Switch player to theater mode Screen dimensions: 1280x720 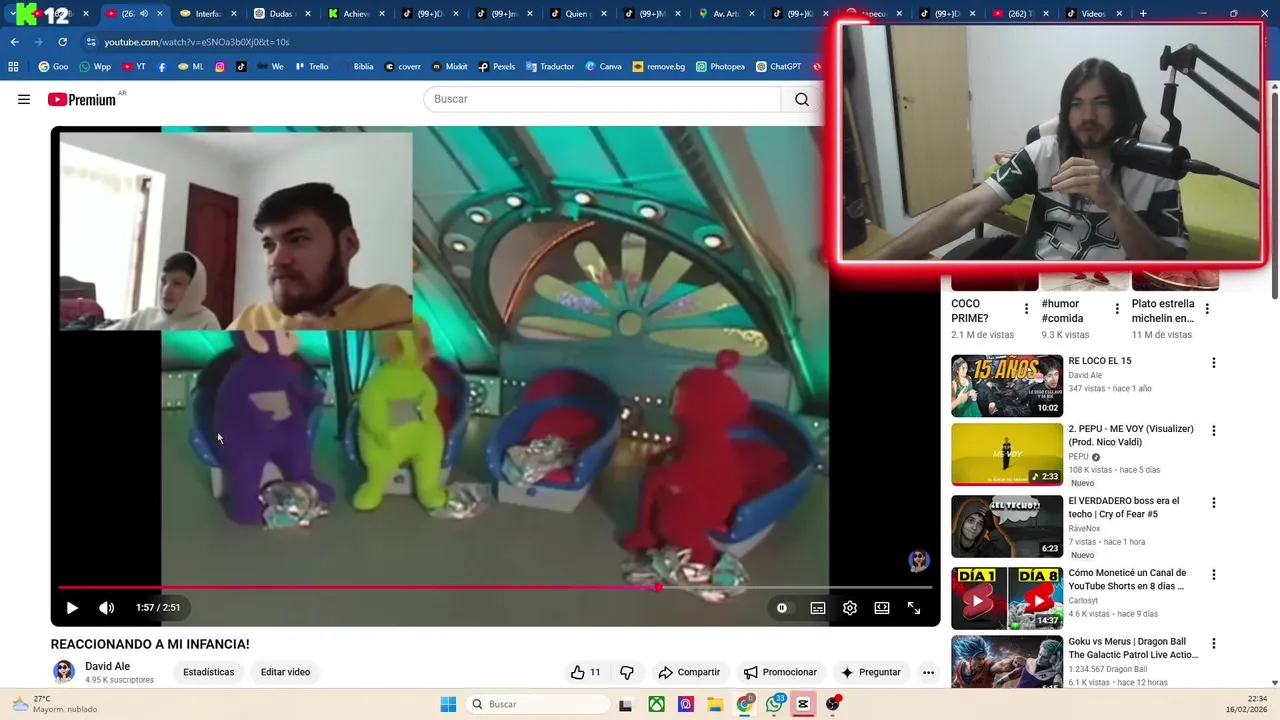tap(881, 607)
